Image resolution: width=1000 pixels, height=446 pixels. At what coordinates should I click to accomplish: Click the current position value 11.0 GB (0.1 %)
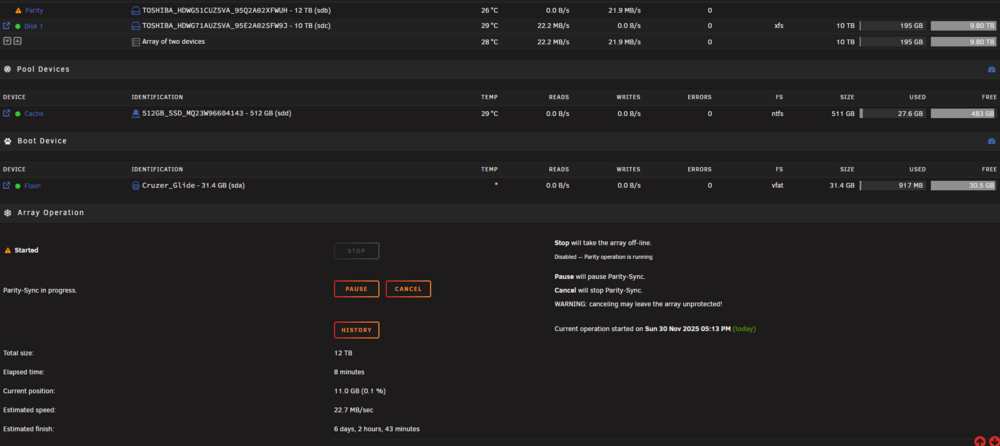(x=360, y=391)
